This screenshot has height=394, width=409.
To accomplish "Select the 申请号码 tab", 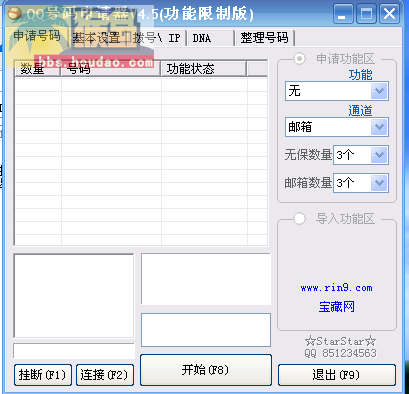I will [37, 36].
